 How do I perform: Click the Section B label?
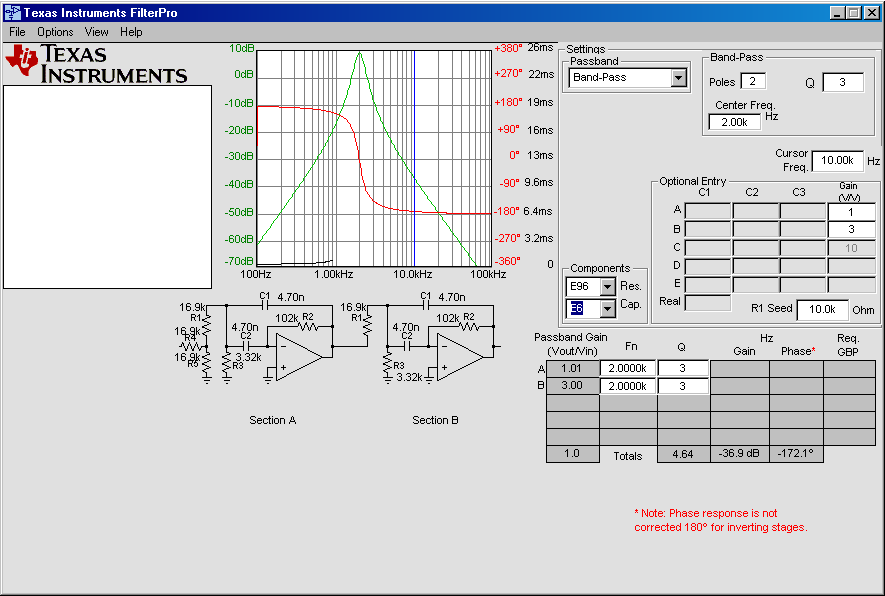(x=435, y=420)
